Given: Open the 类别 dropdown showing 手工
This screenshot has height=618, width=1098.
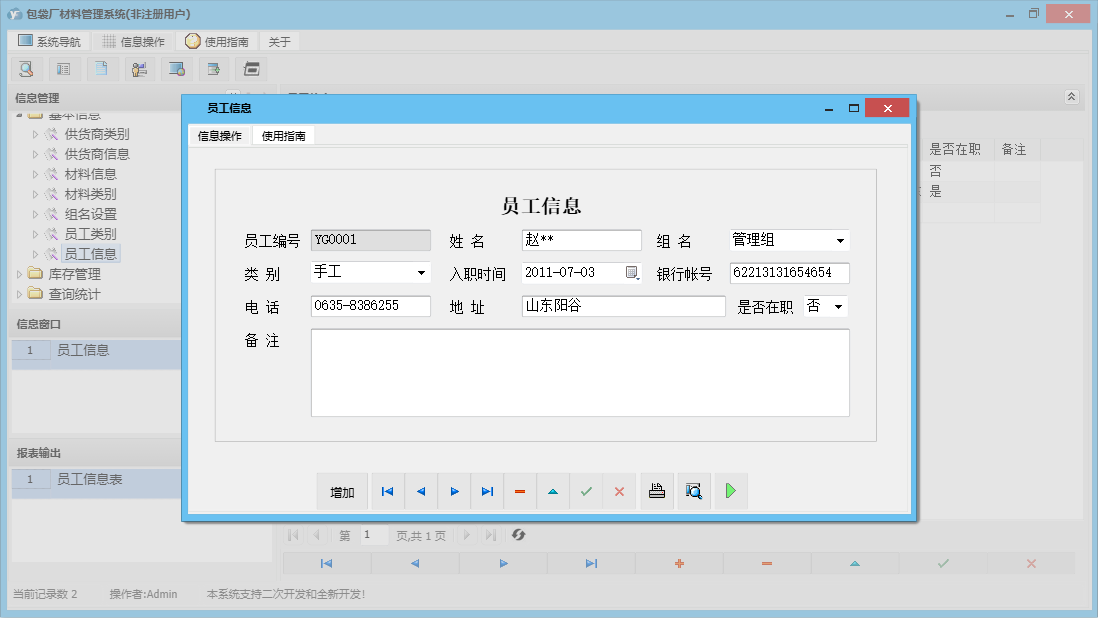Looking at the screenshot, I should pyautogui.click(x=424, y=272).
